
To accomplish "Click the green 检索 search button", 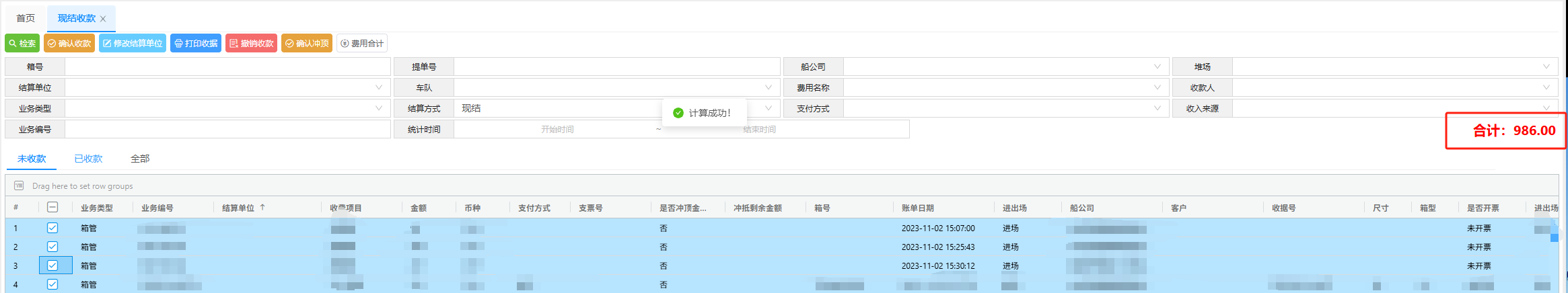I will click(x=22, y=43).
